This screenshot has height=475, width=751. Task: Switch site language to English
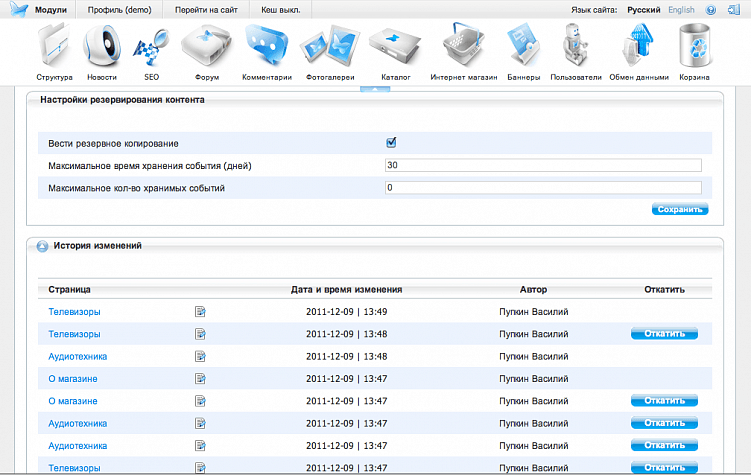coord(681,9)
